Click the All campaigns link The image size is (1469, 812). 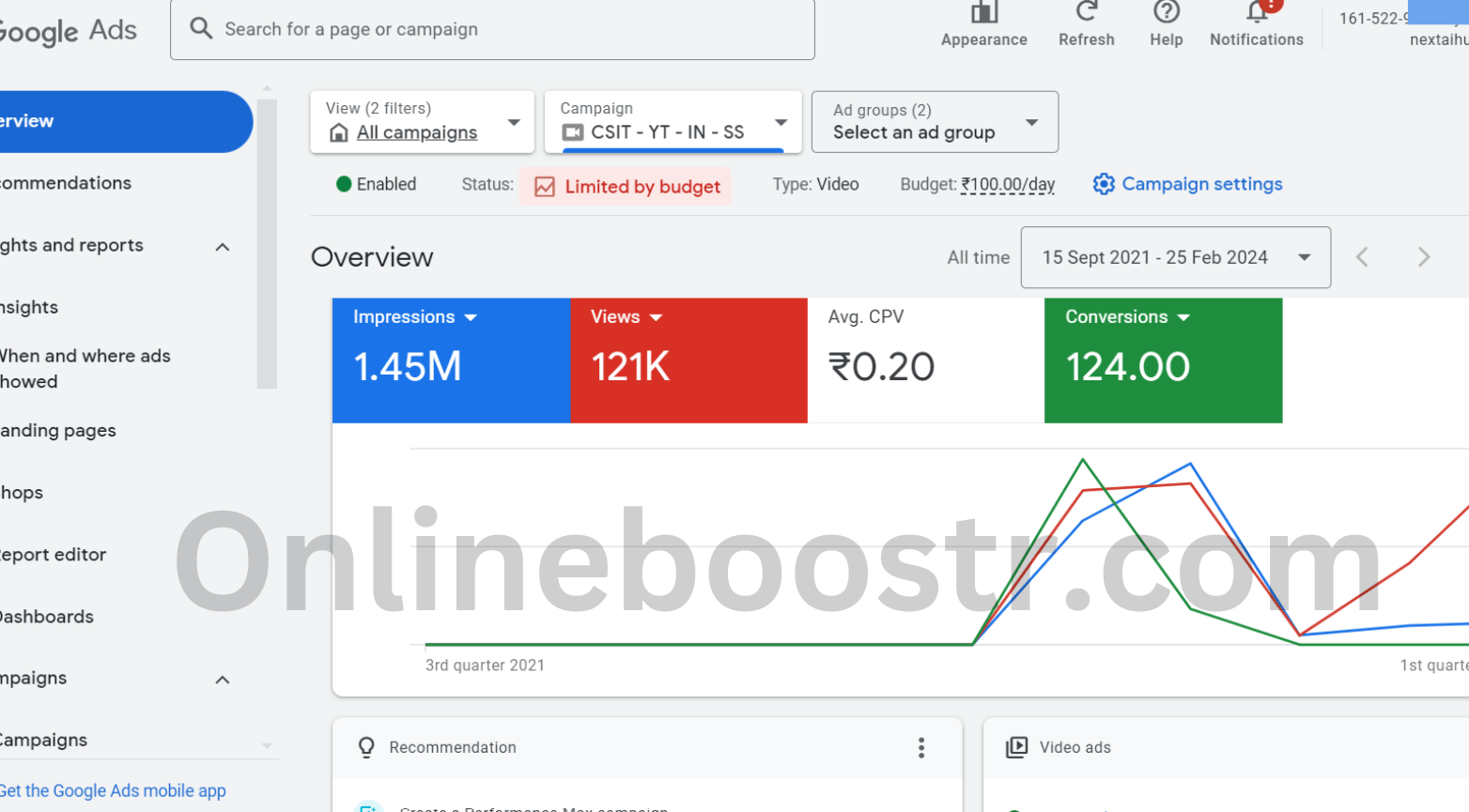[x=416, y=133]
